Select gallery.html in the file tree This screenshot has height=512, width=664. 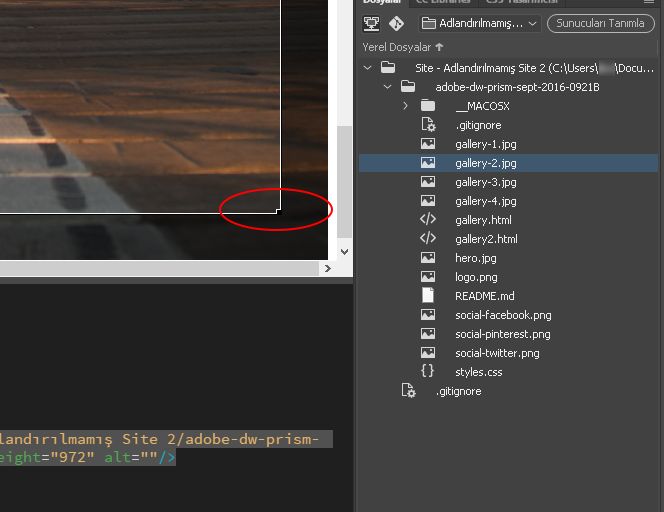pyautogui.click(x=483, y=220)
